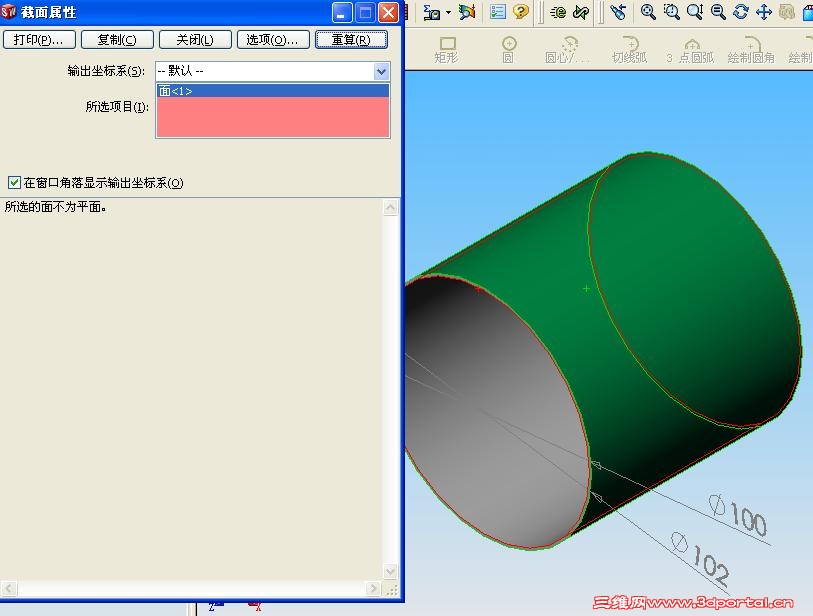Click the 所选的面不为平面 message text

pyautogui.click(x=55, y=207)
